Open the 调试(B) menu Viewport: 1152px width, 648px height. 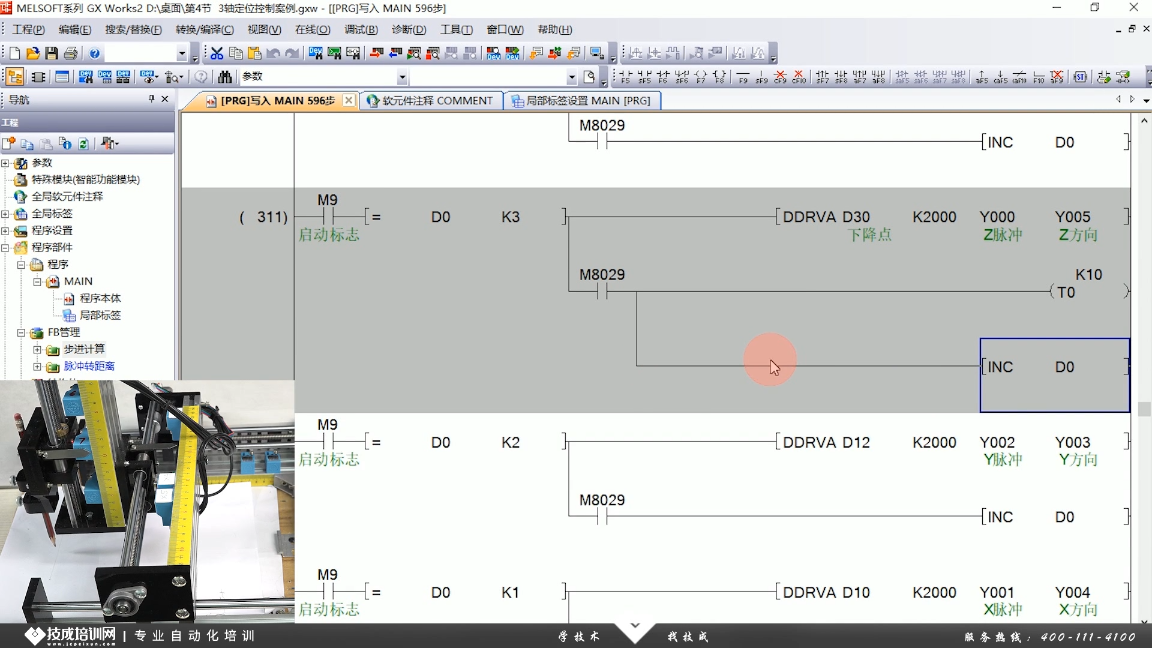pyautogui.click(x=361, y=29)
